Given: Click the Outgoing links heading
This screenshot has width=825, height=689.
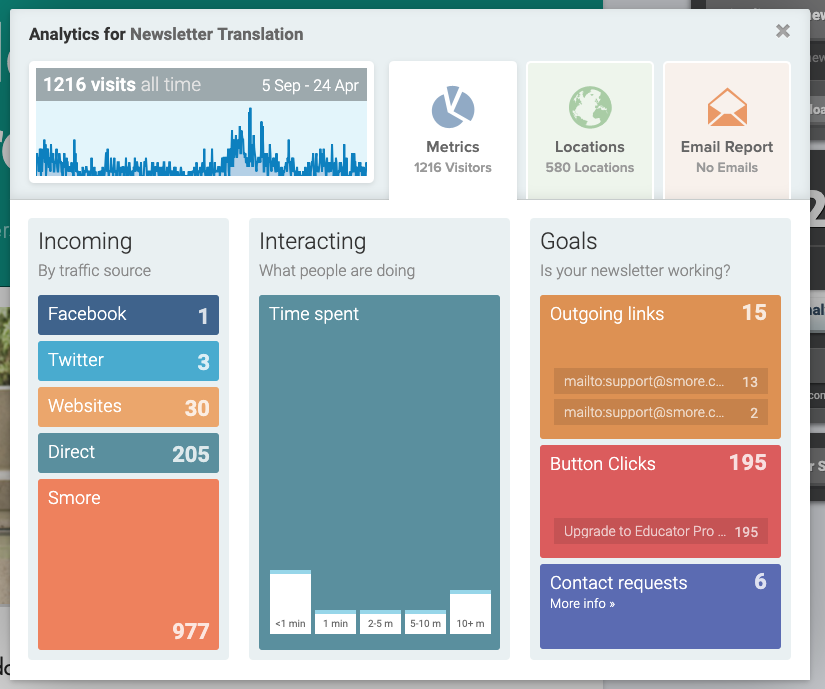Looking at the screenshot, I should tap(607, 314).
